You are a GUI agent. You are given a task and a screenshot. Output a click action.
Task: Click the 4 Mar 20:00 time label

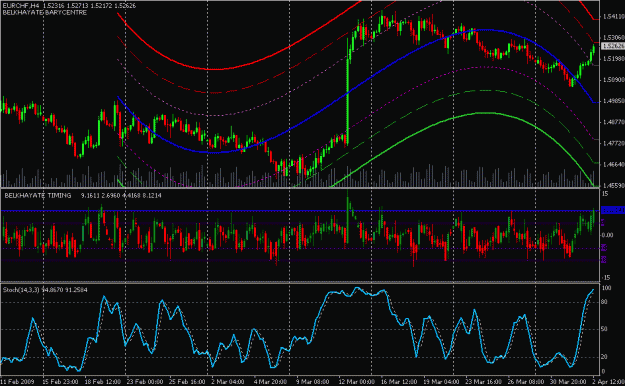[x=270, y=382]
